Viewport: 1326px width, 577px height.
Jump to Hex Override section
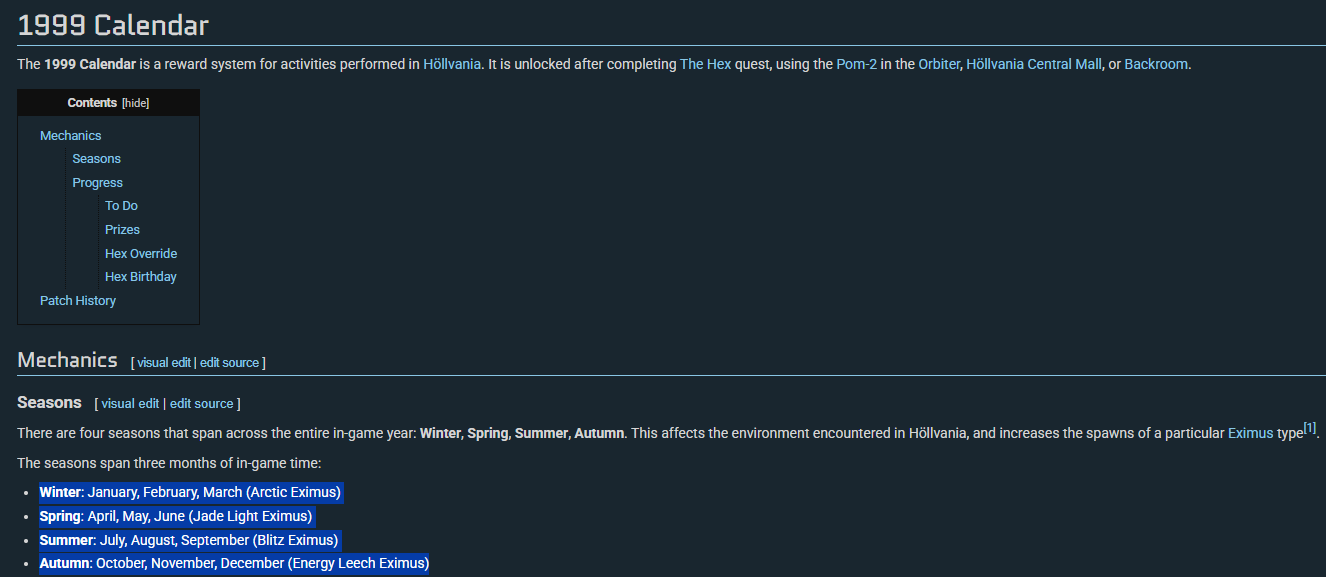[140, 254]
